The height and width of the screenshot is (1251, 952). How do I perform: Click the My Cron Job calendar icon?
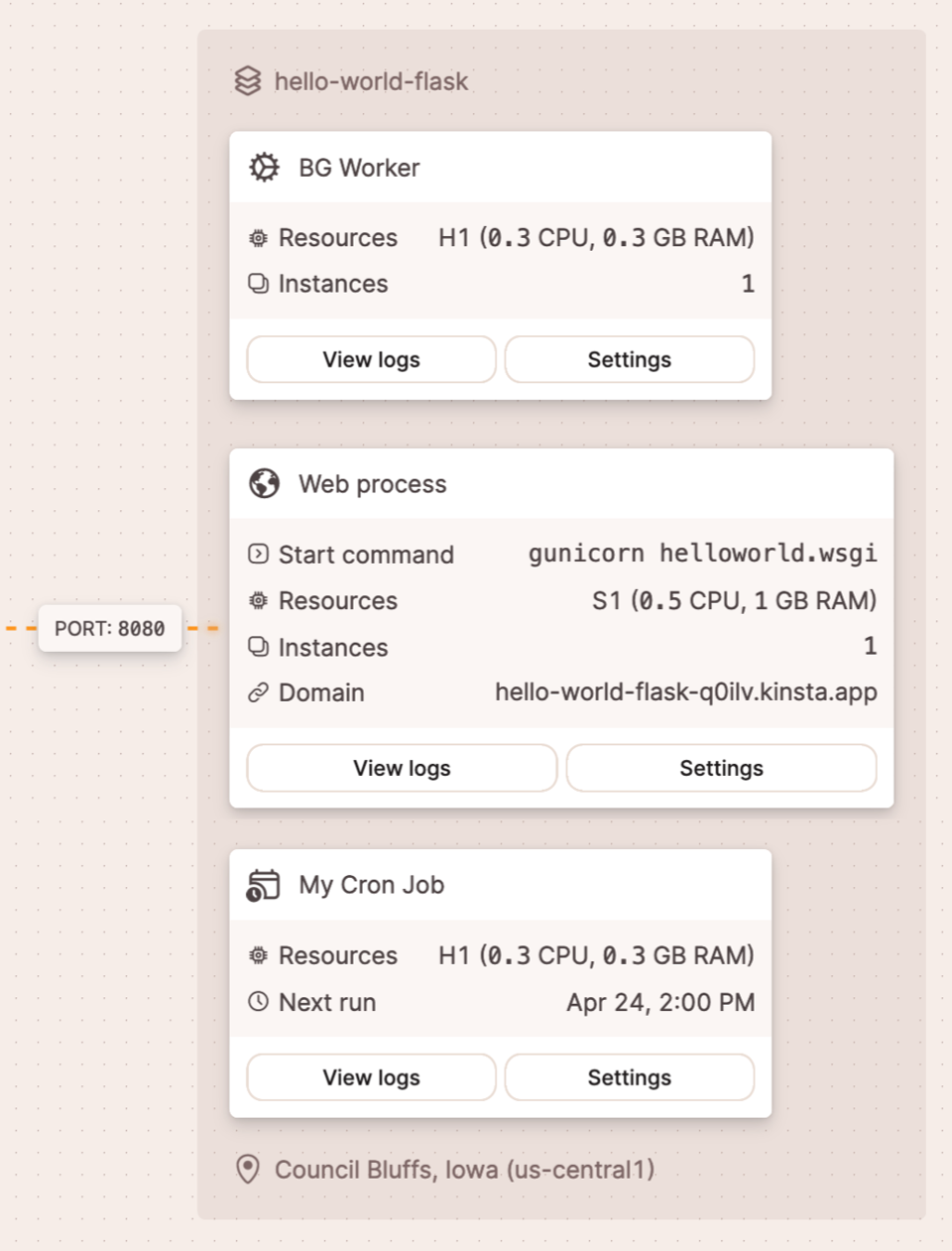pos(264,885)
